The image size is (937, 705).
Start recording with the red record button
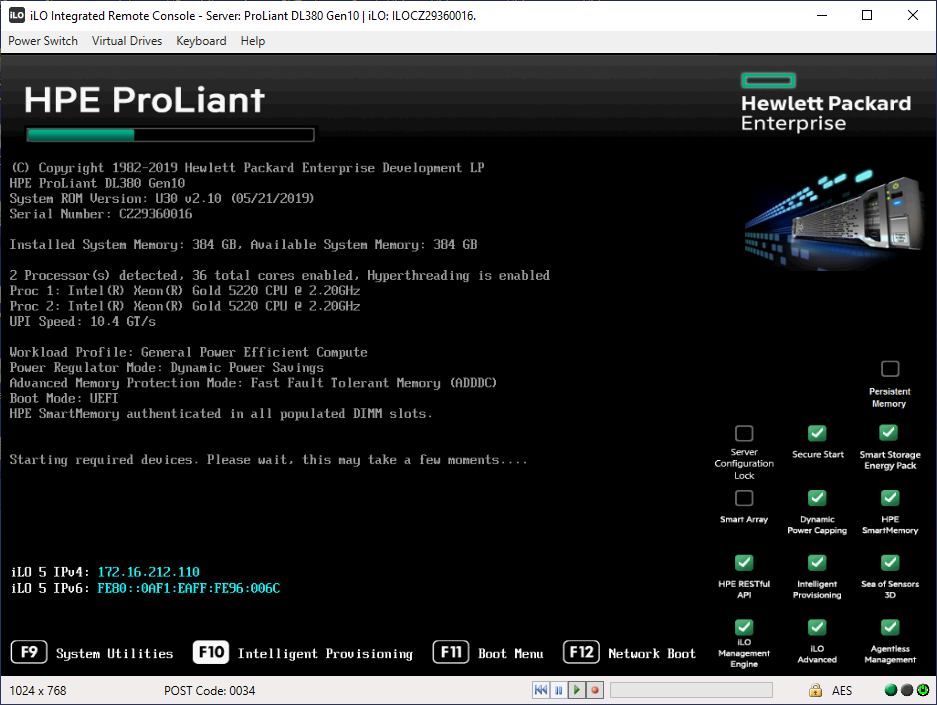coord(595,690)
